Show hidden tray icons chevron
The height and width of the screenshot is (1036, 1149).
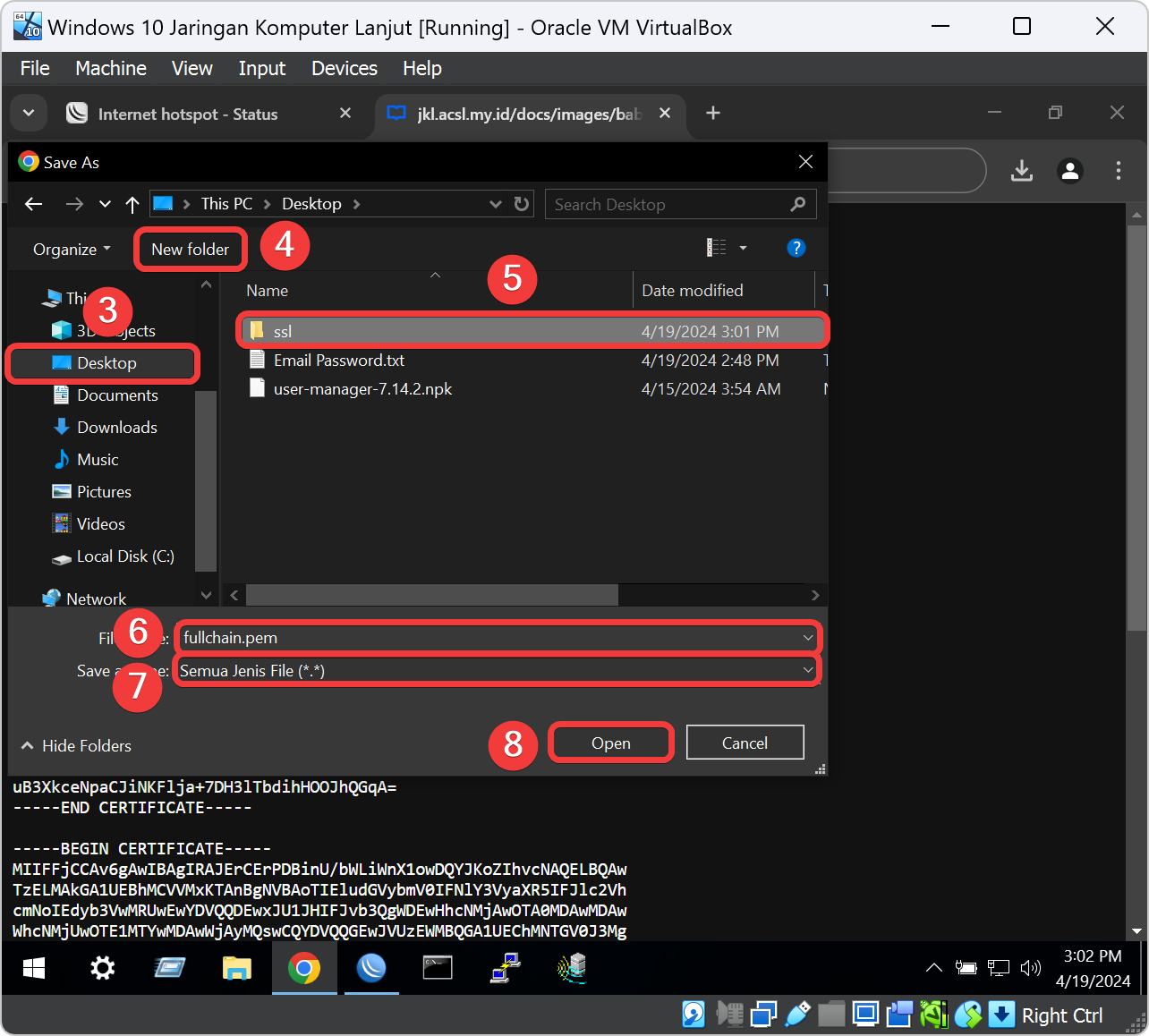coord(933,968)
